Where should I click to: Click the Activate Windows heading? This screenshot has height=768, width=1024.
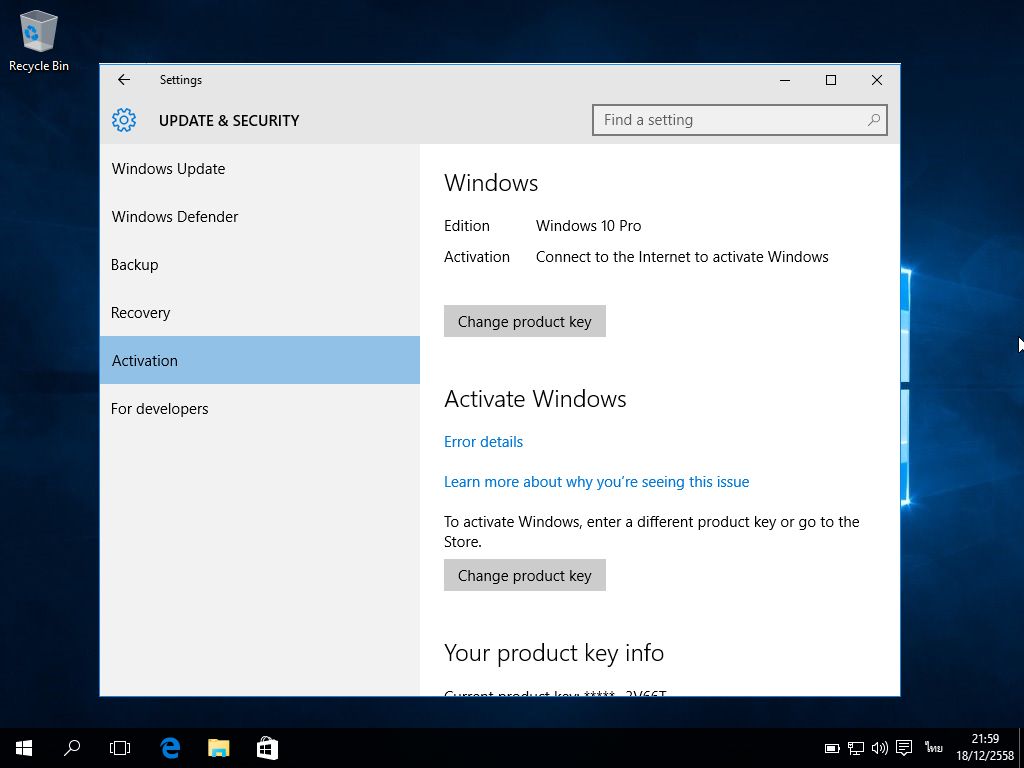[x=535, y=399]
